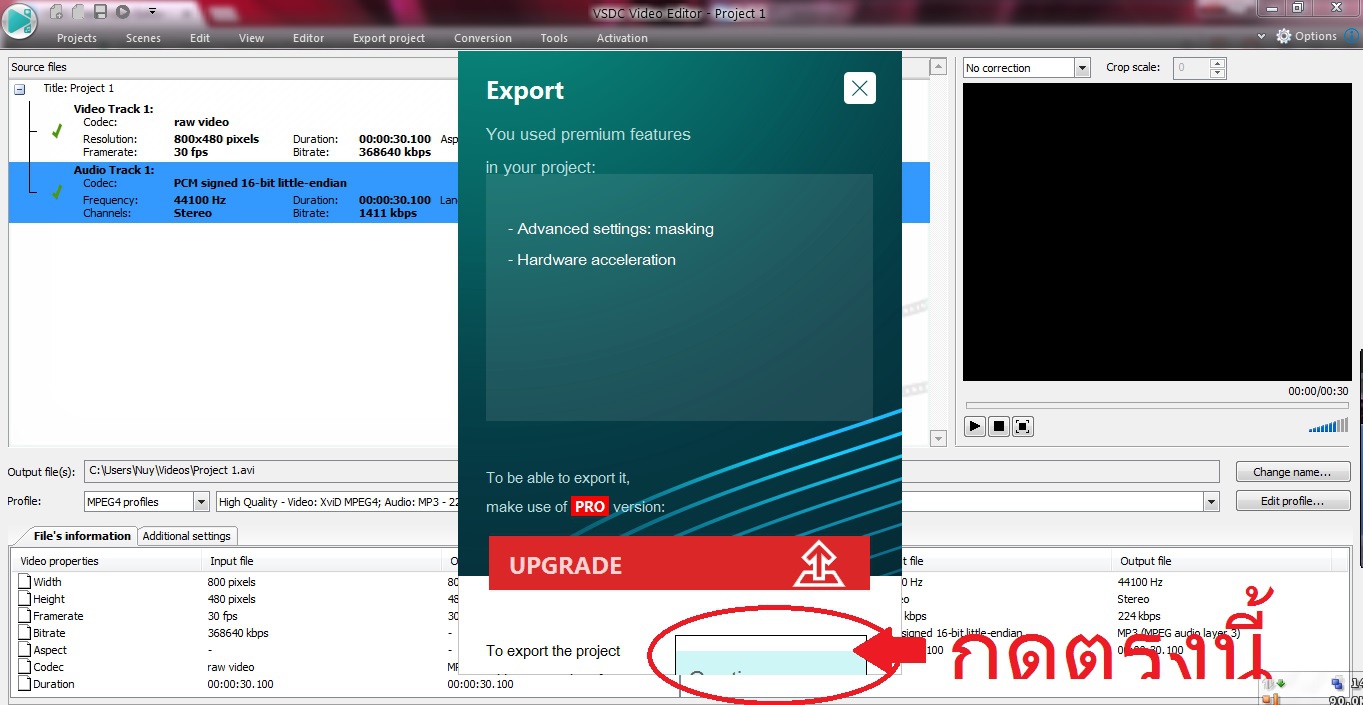The height and width of the screenshot is (705, 1363).
Task: Click the Video properties column header
Action: [x=105, y=561]
